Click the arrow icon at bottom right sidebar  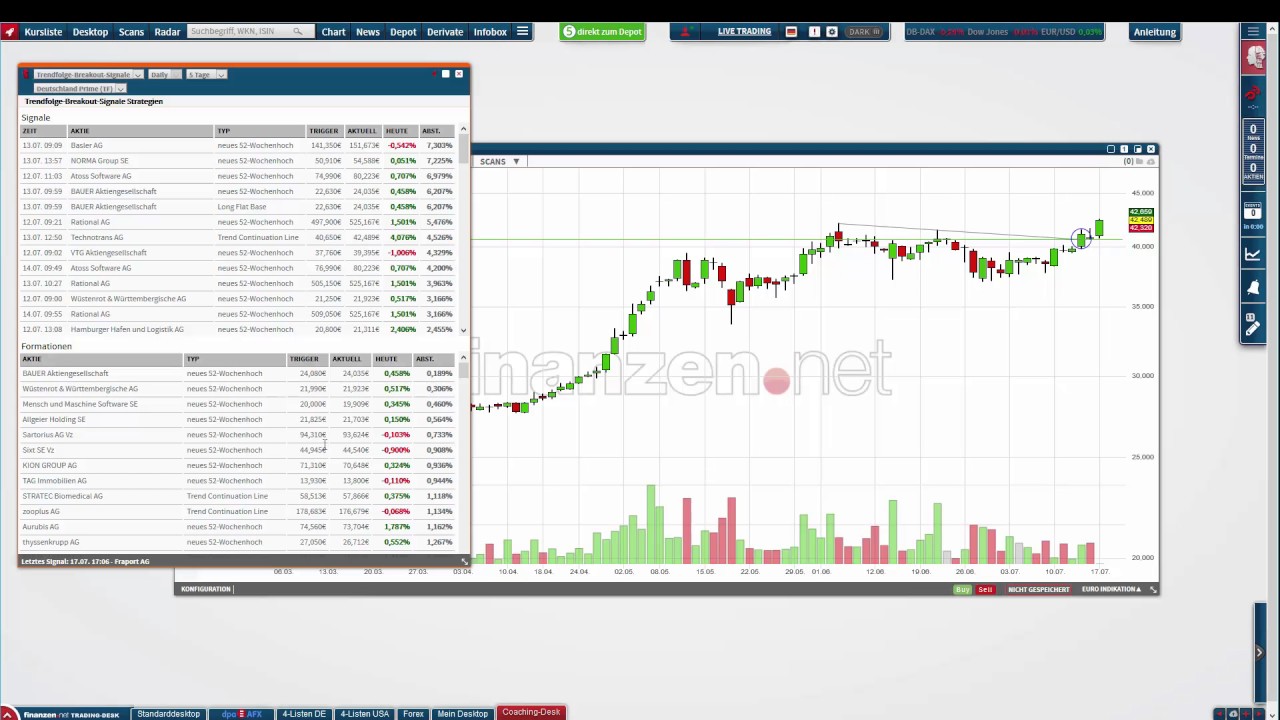click(1259, 653)
